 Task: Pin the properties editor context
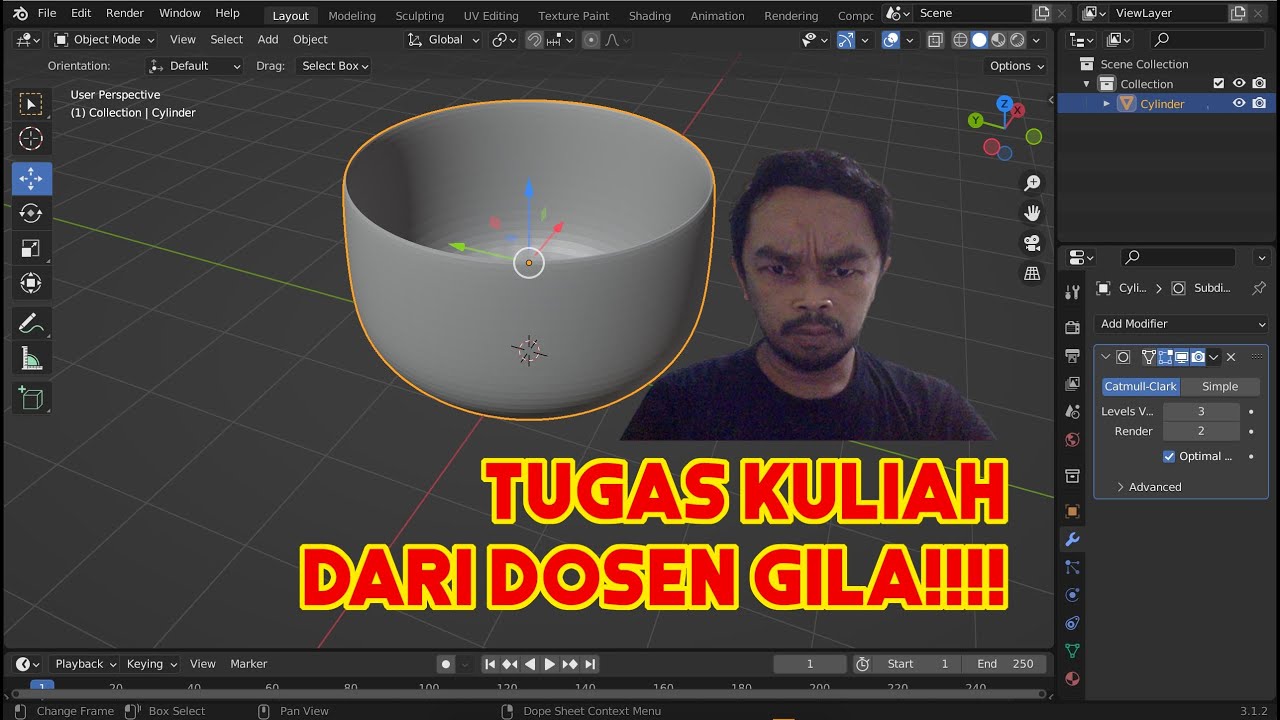point(1258,288)
